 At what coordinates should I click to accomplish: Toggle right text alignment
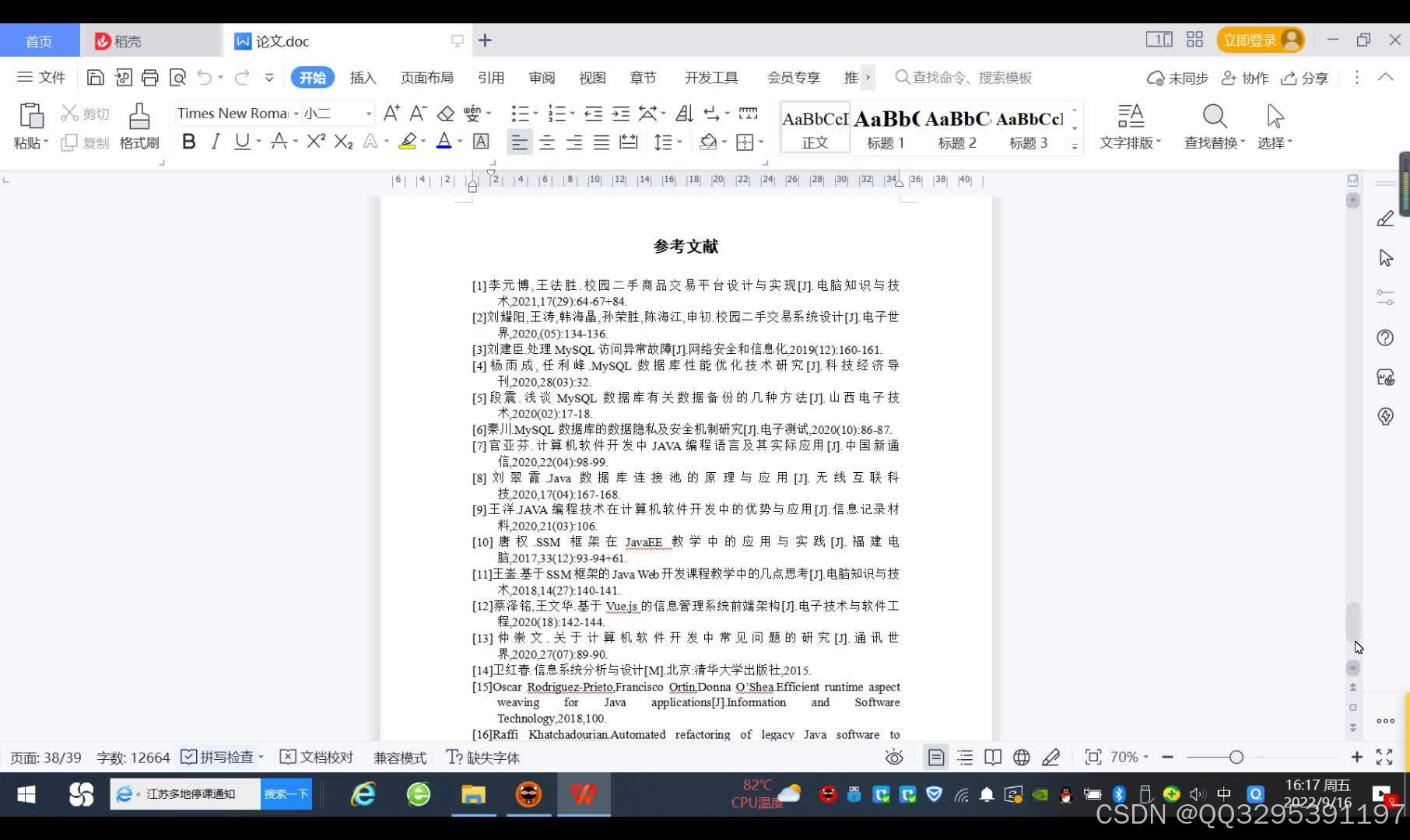point(574,142)
